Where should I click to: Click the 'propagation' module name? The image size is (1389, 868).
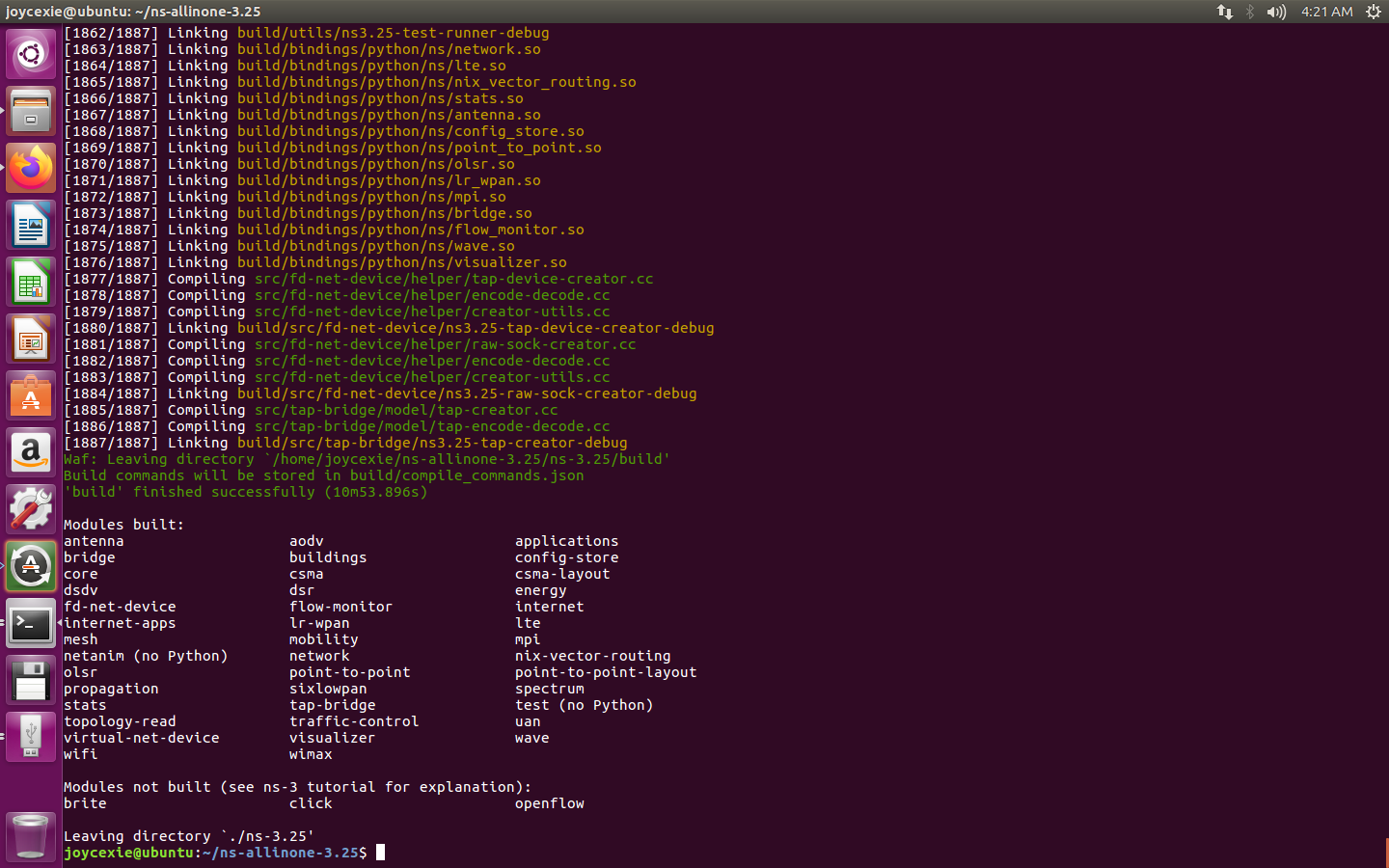point(111,689)
